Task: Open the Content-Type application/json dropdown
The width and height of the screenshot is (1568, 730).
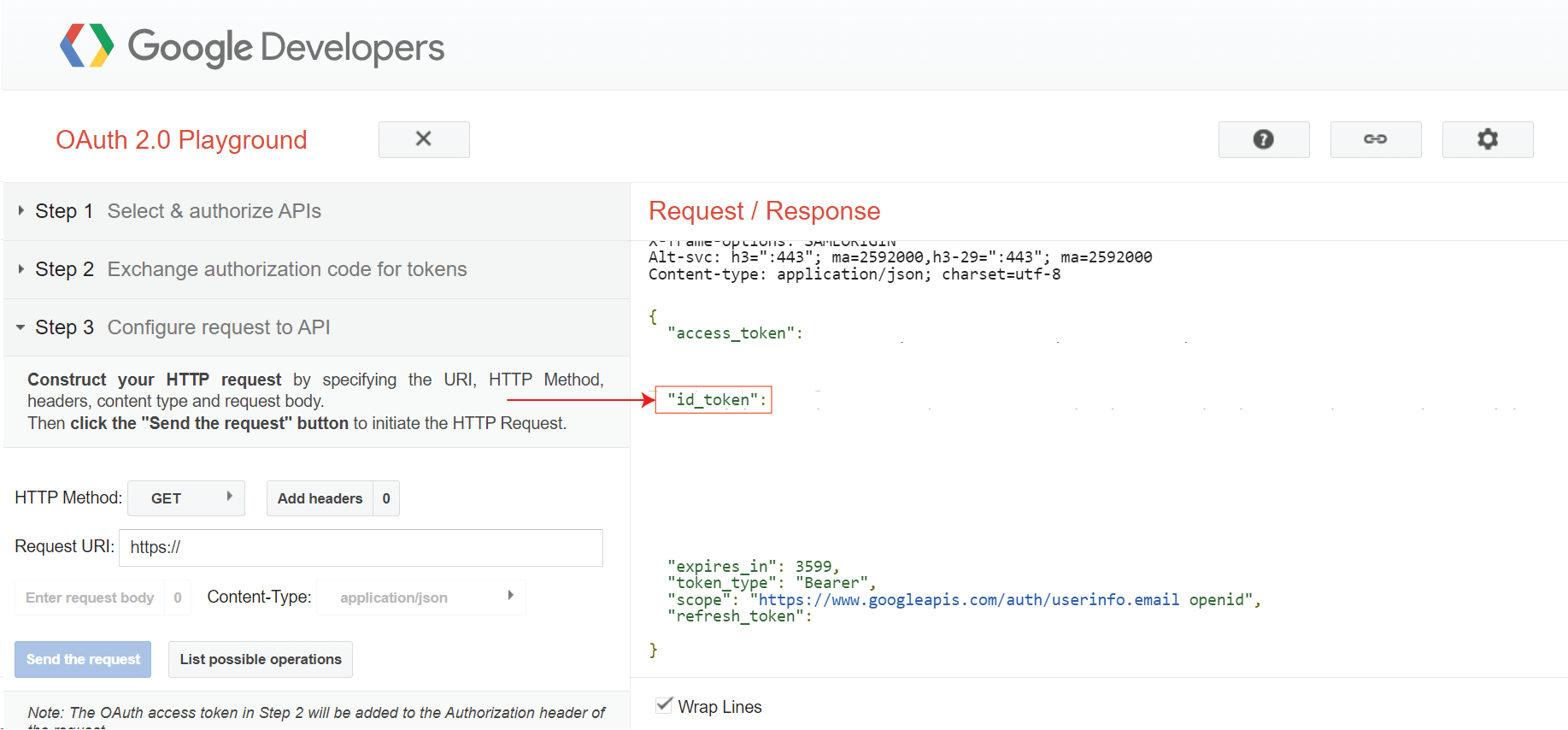Action: point(420,598)
